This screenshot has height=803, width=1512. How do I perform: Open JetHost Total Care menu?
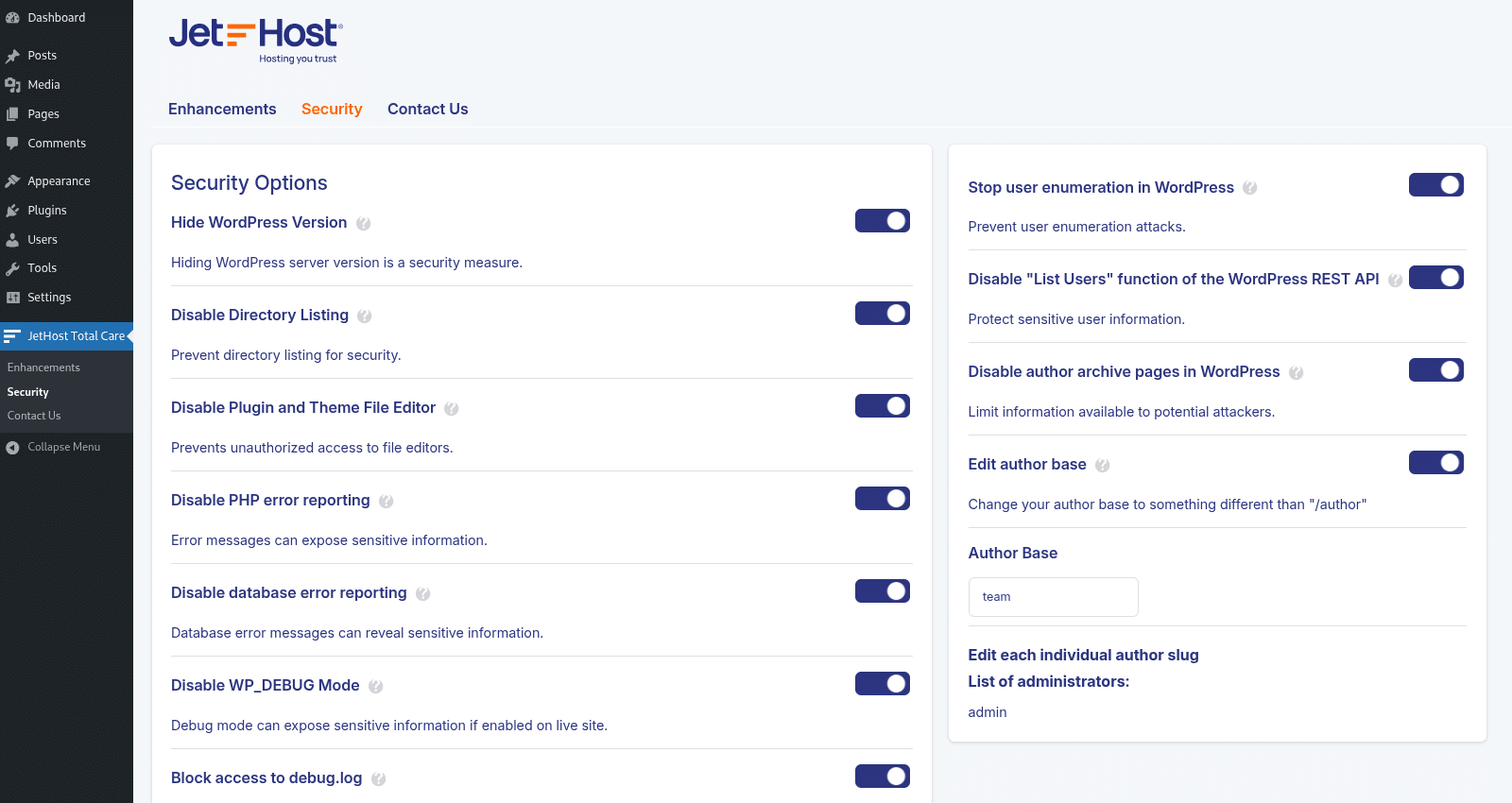[66, 336]
